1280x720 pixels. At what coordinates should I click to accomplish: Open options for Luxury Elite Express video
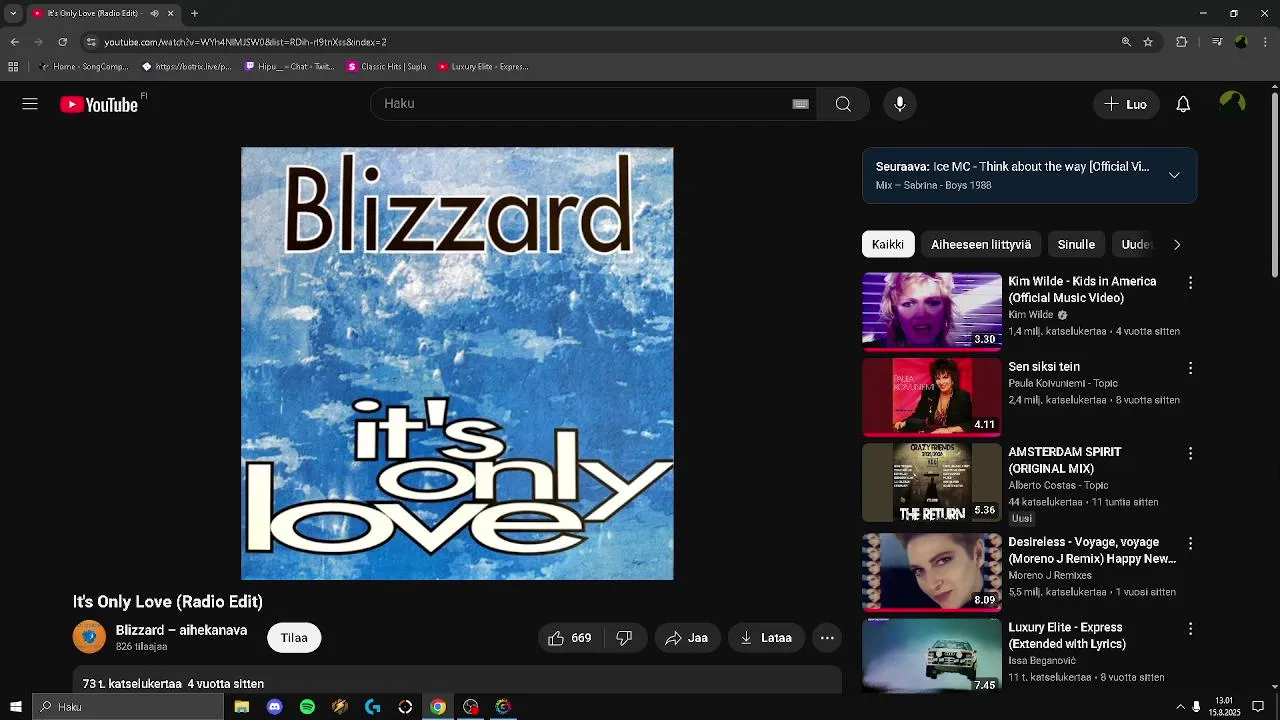click(1190, 628)
